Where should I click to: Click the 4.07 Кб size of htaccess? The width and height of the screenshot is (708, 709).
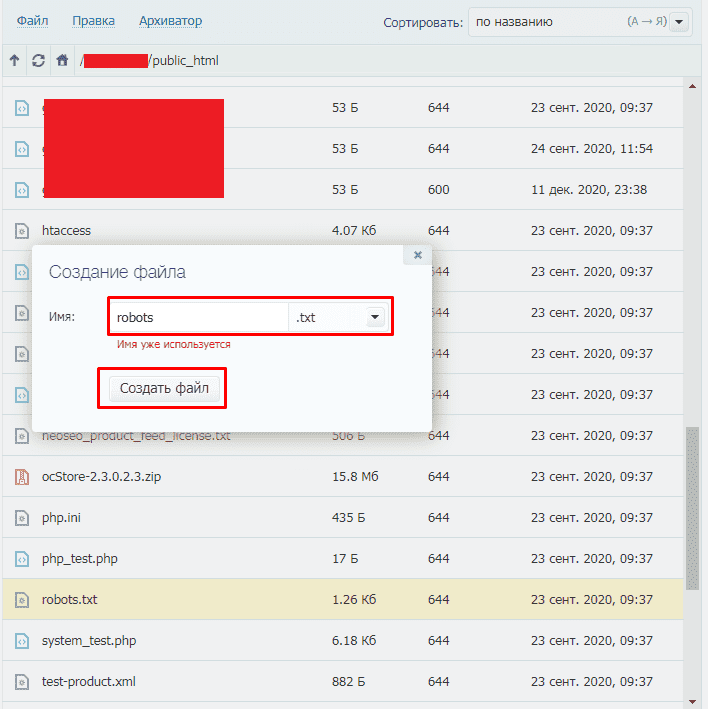354,231
